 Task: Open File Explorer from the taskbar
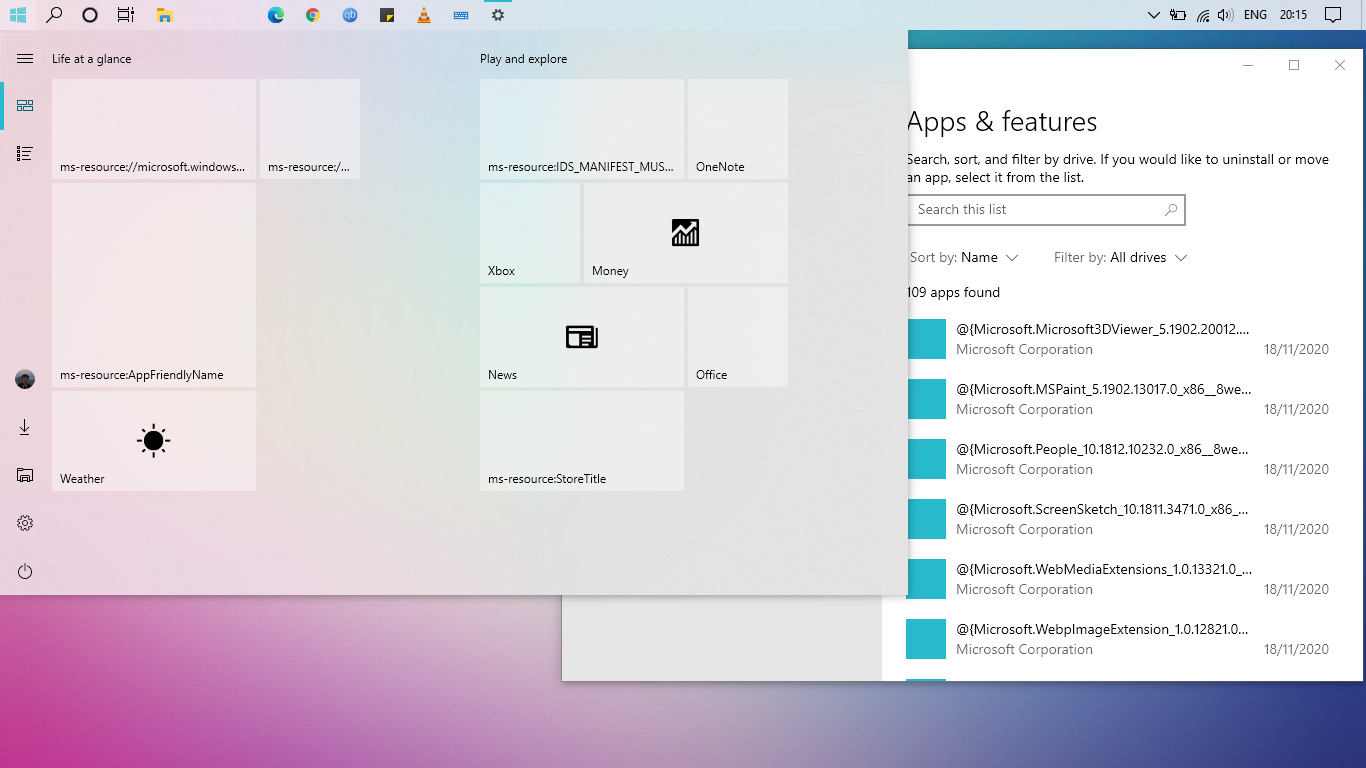(165, 15)
